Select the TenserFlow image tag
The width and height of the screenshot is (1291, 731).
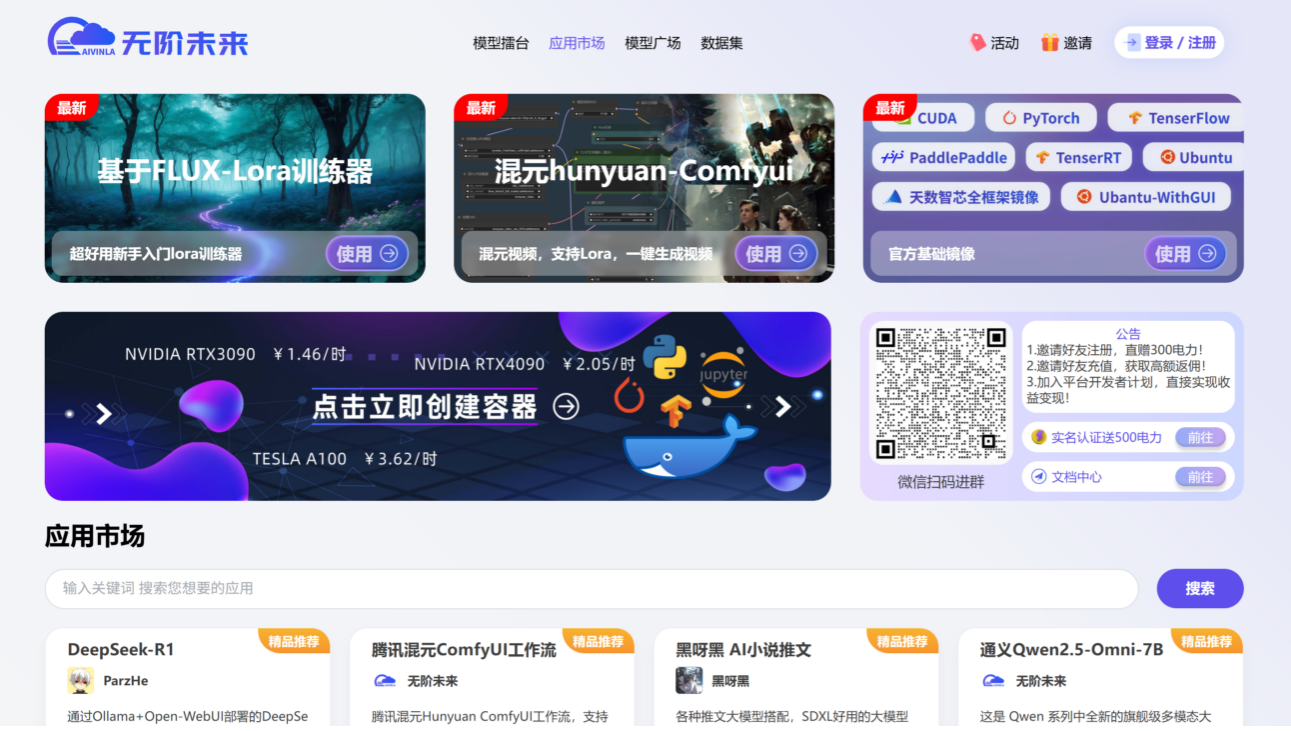(x=1176, y=118)
